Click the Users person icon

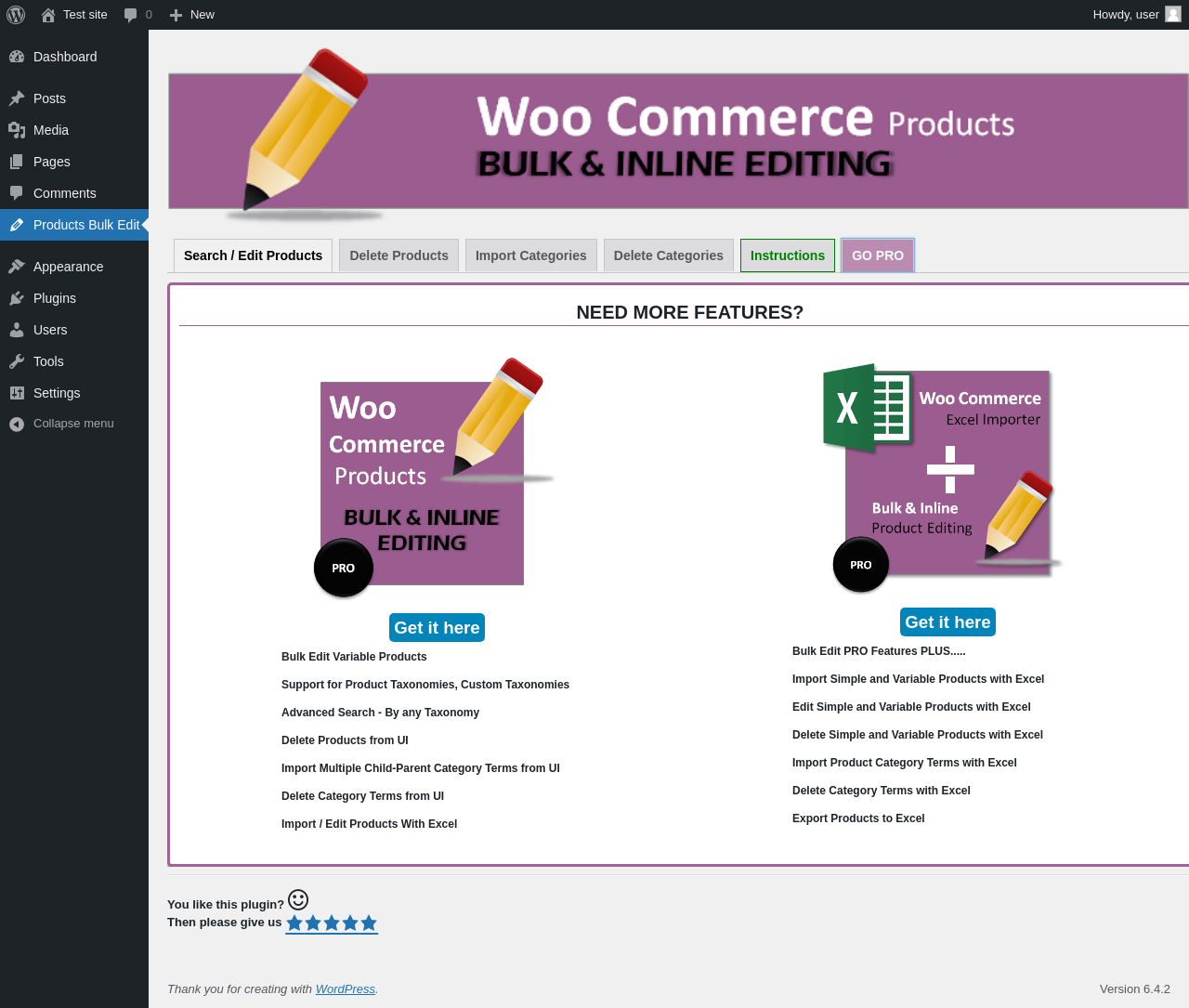pyautogui.click(x=17, y=330)
